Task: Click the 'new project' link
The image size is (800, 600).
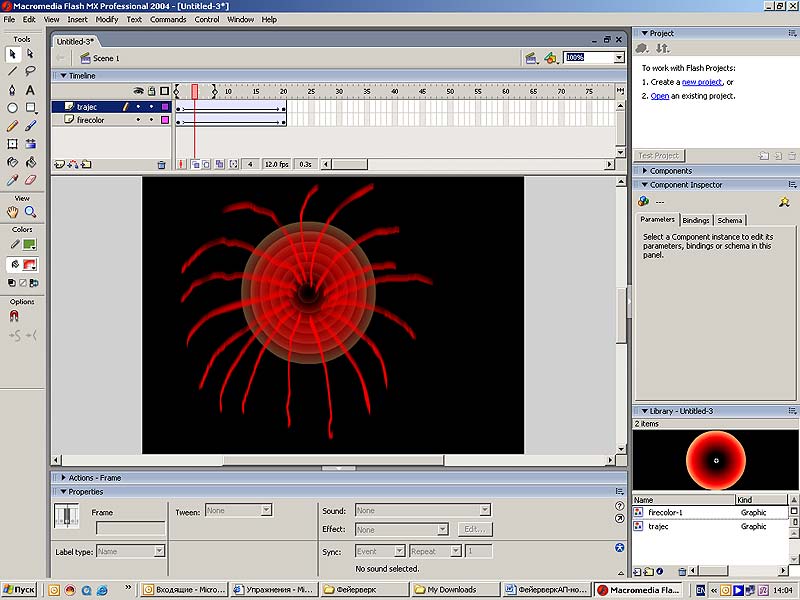Action: tap(702, 82)
